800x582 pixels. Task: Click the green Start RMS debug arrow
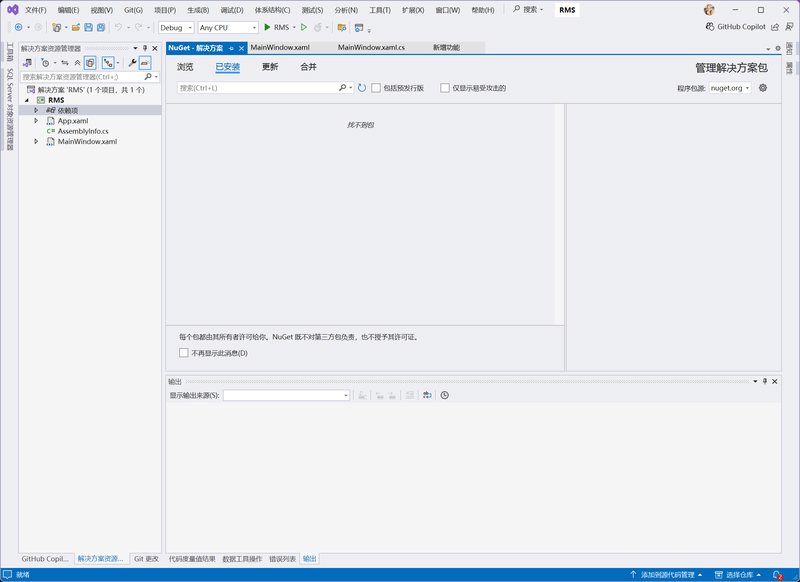coord(267,27)
